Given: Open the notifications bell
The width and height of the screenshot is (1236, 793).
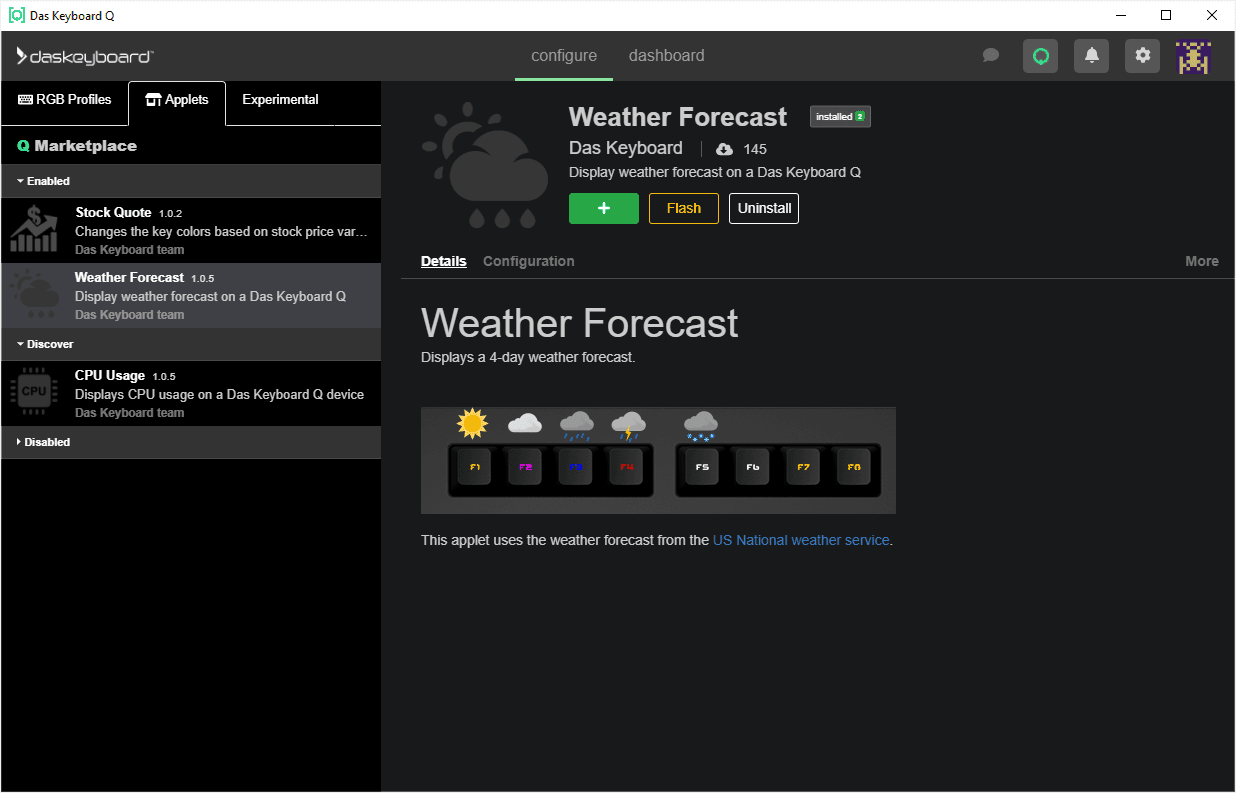Looking at the screenshot, I should coord(1091,56).
